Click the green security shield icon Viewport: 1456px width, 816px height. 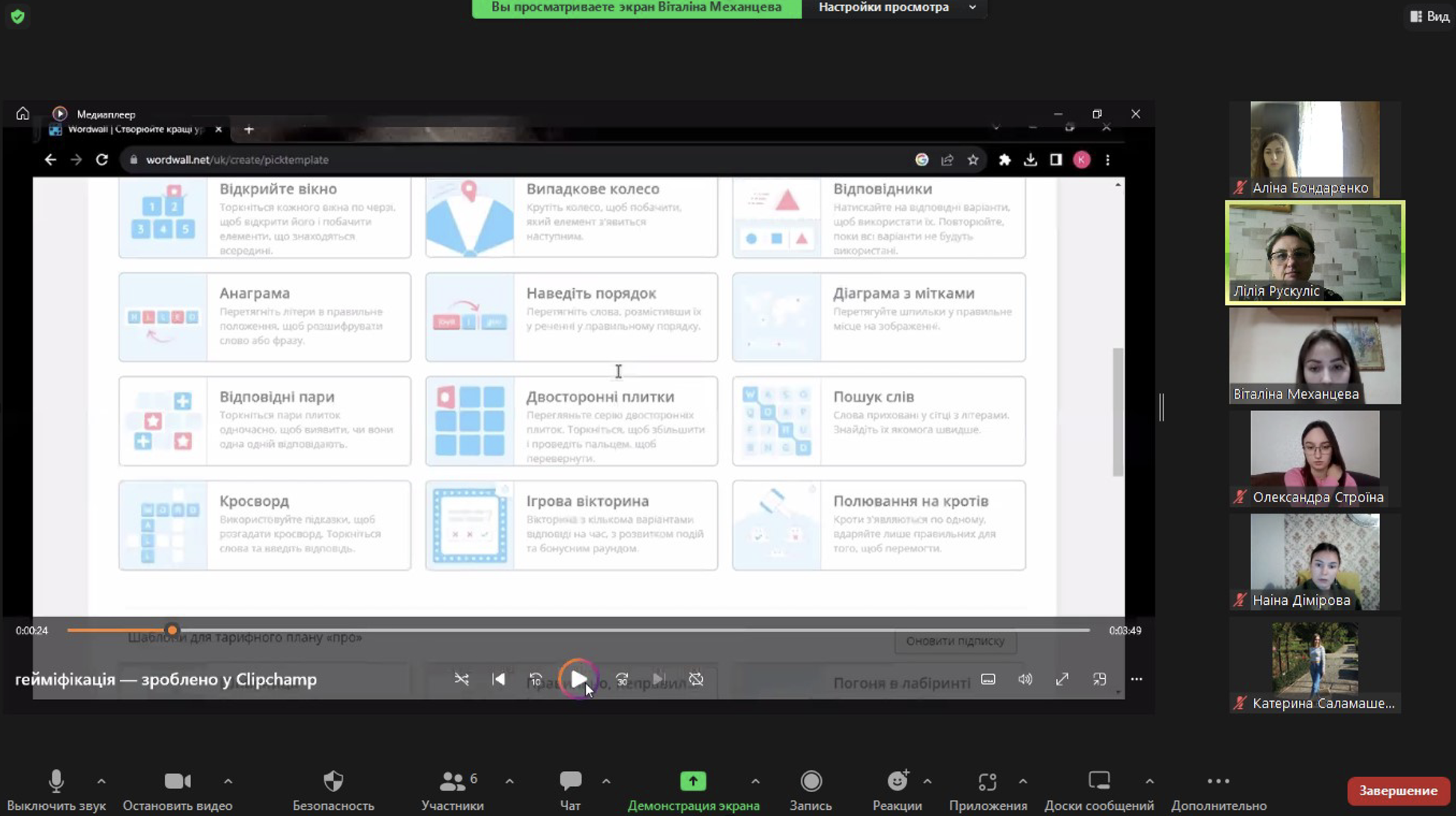pyautogui.click(x=18, y=16)
